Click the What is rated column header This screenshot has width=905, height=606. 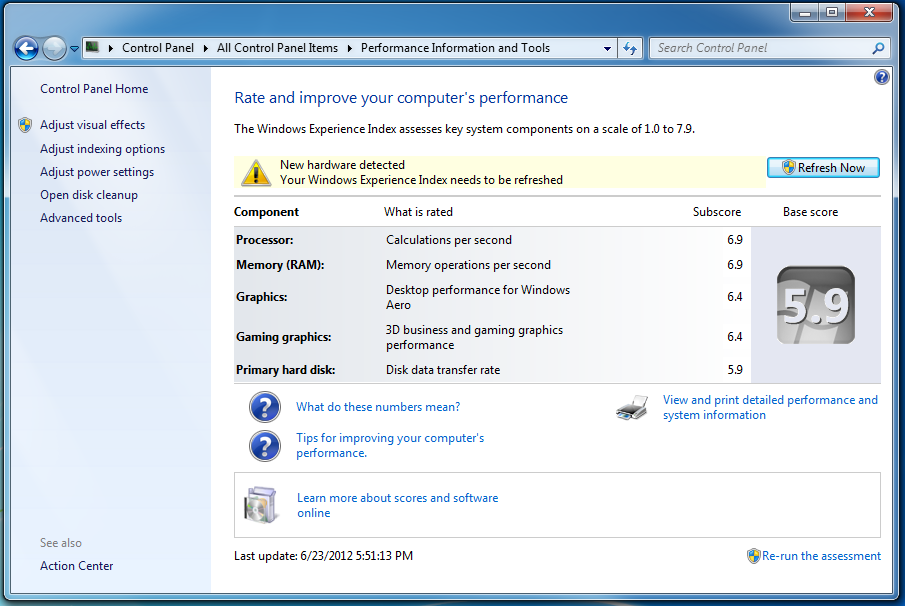(418, 212)
